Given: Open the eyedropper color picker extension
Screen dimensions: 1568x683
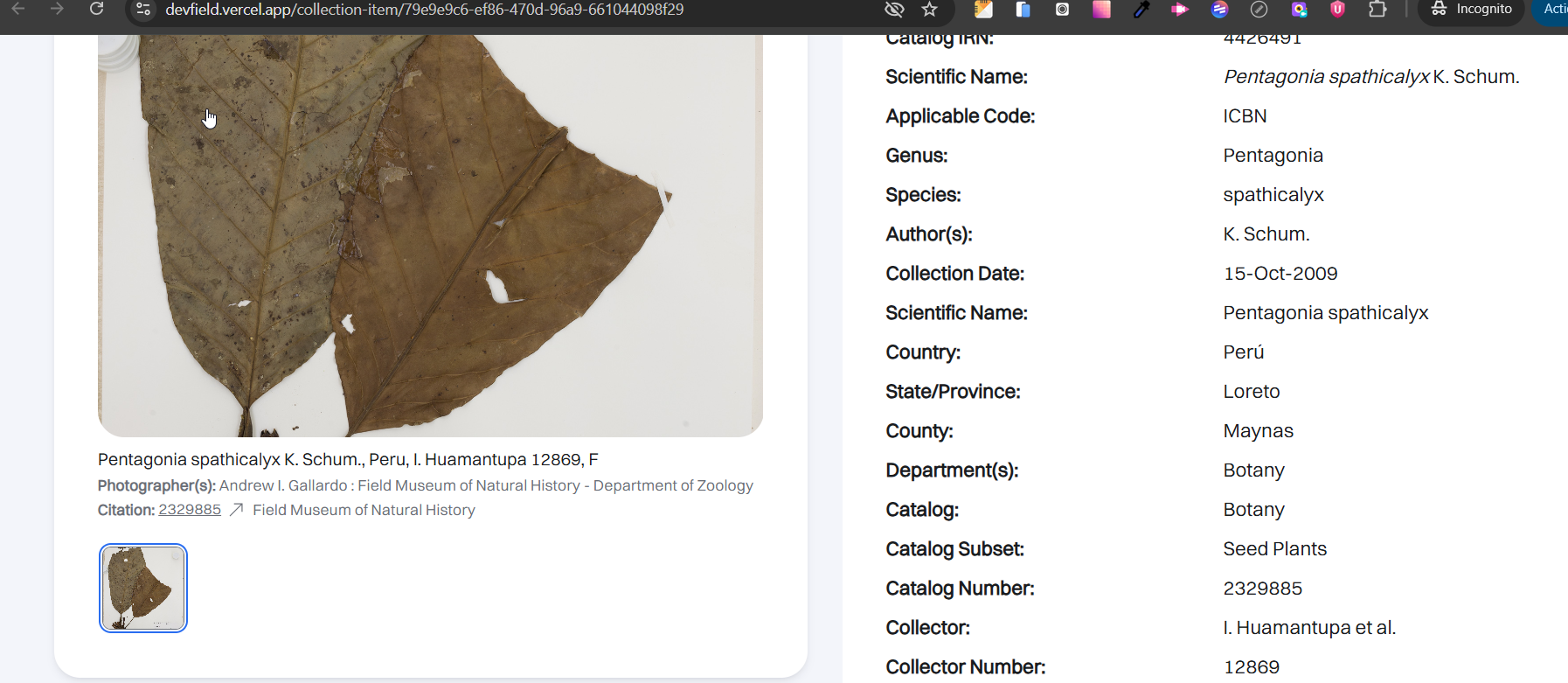Looking at the screenshot, I should pos(1141,10).
